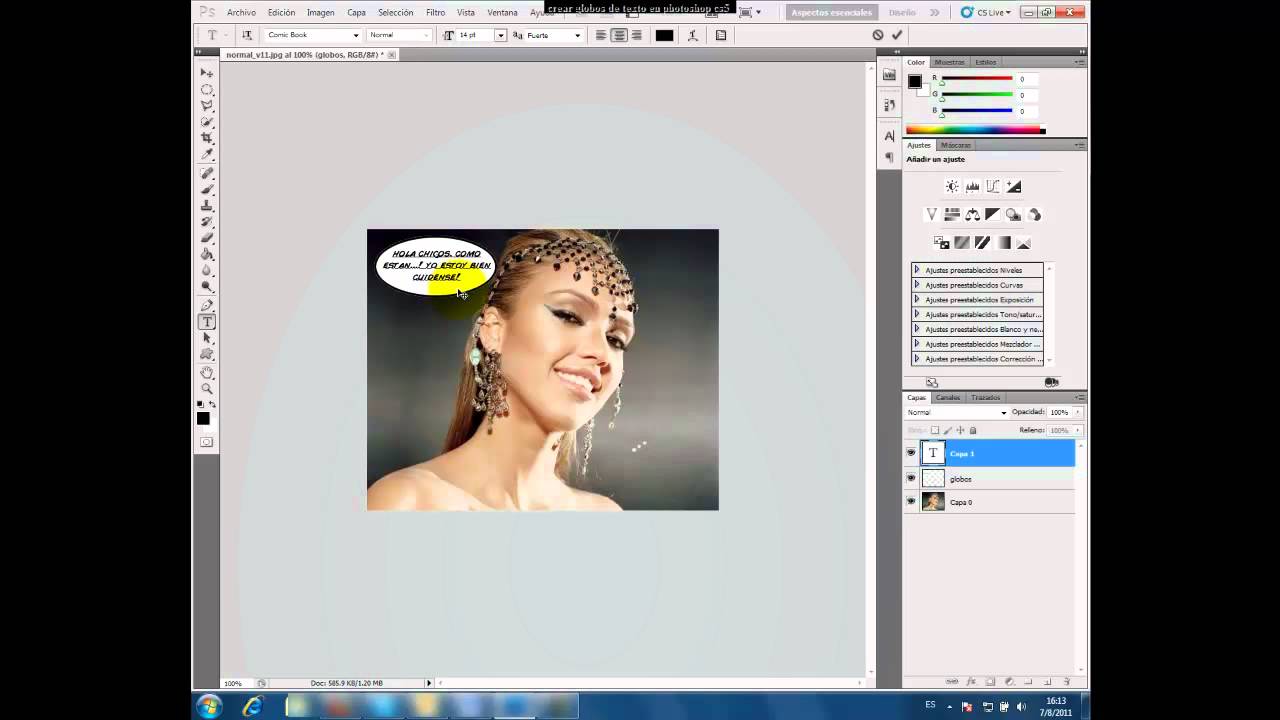The width and height of the screenshot is (1280, 720).
Task: Add a Brightness/Contrast adjustment
Action: 952,187
